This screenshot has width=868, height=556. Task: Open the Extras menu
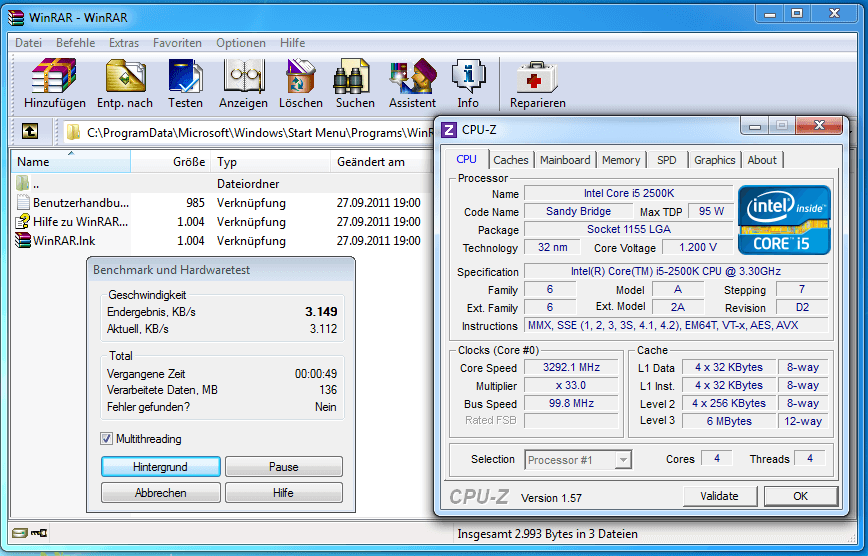pos(124,43)
